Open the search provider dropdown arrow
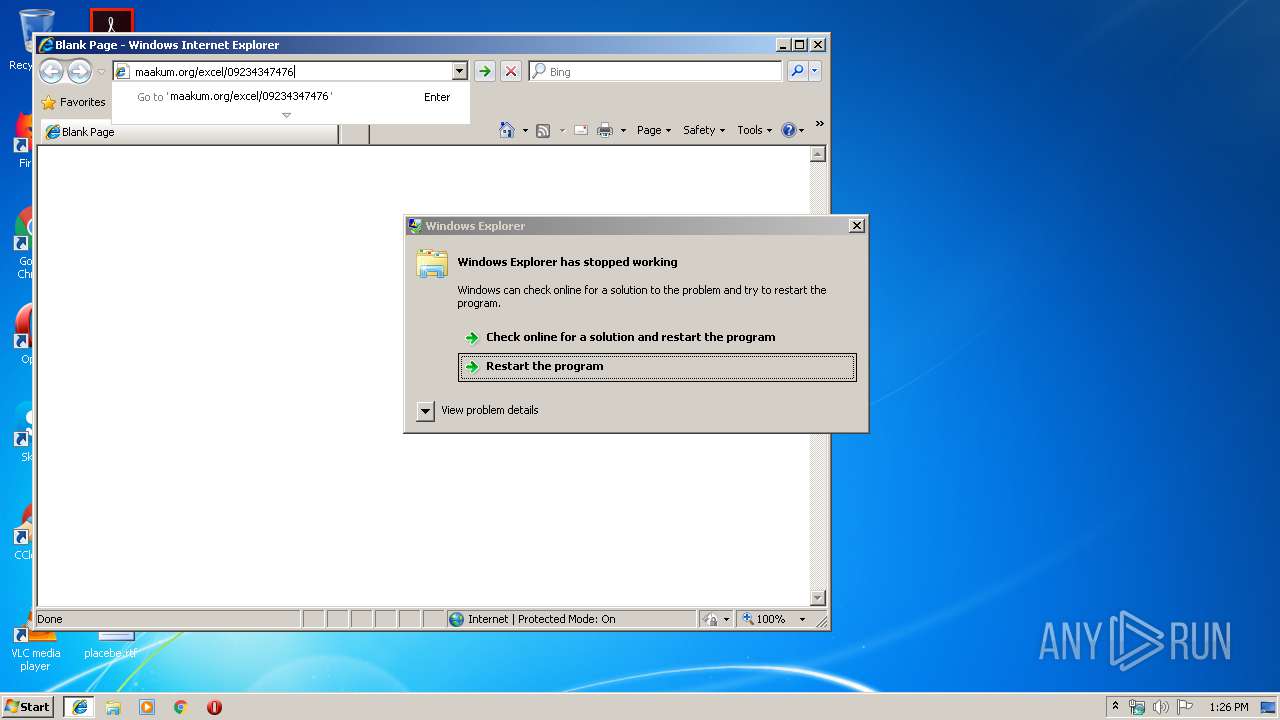Image resolution: width=1280 pixels, height=720 pixels. click(x=815, y=71)
